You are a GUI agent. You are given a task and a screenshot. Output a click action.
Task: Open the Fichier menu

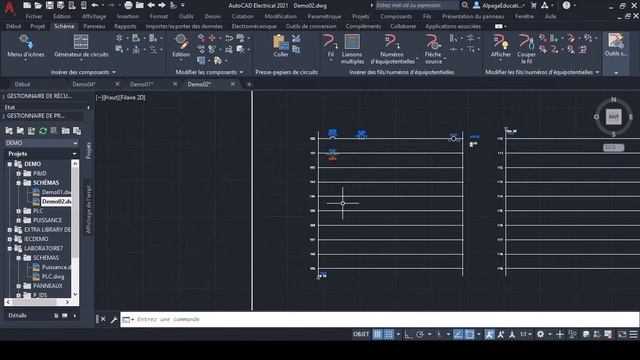click(x=34, y=17)
